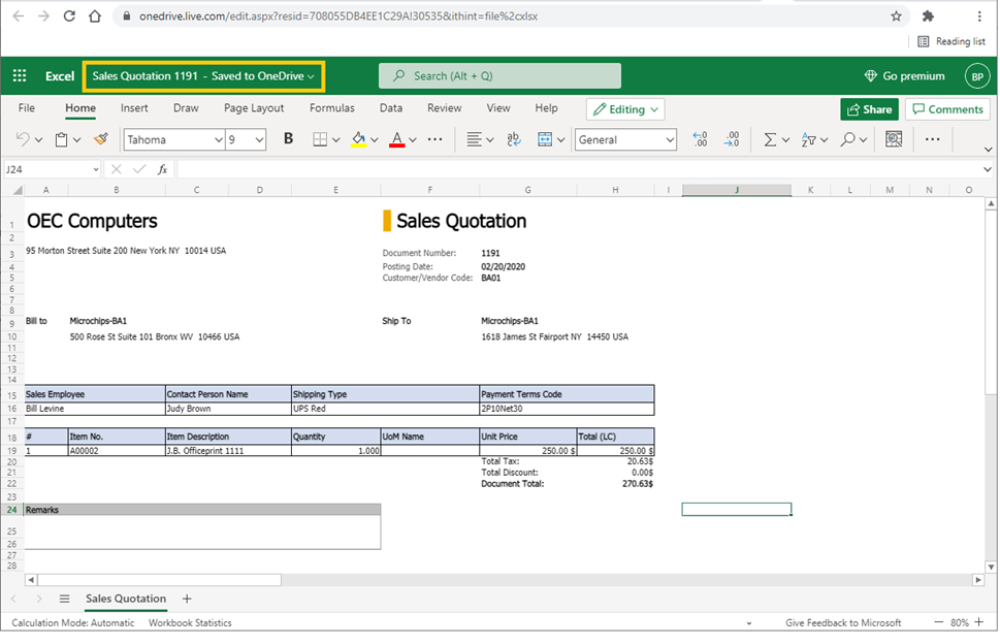
Task: Open ribbon overflow ellipsis at right
Action: (x=932, y=139)
